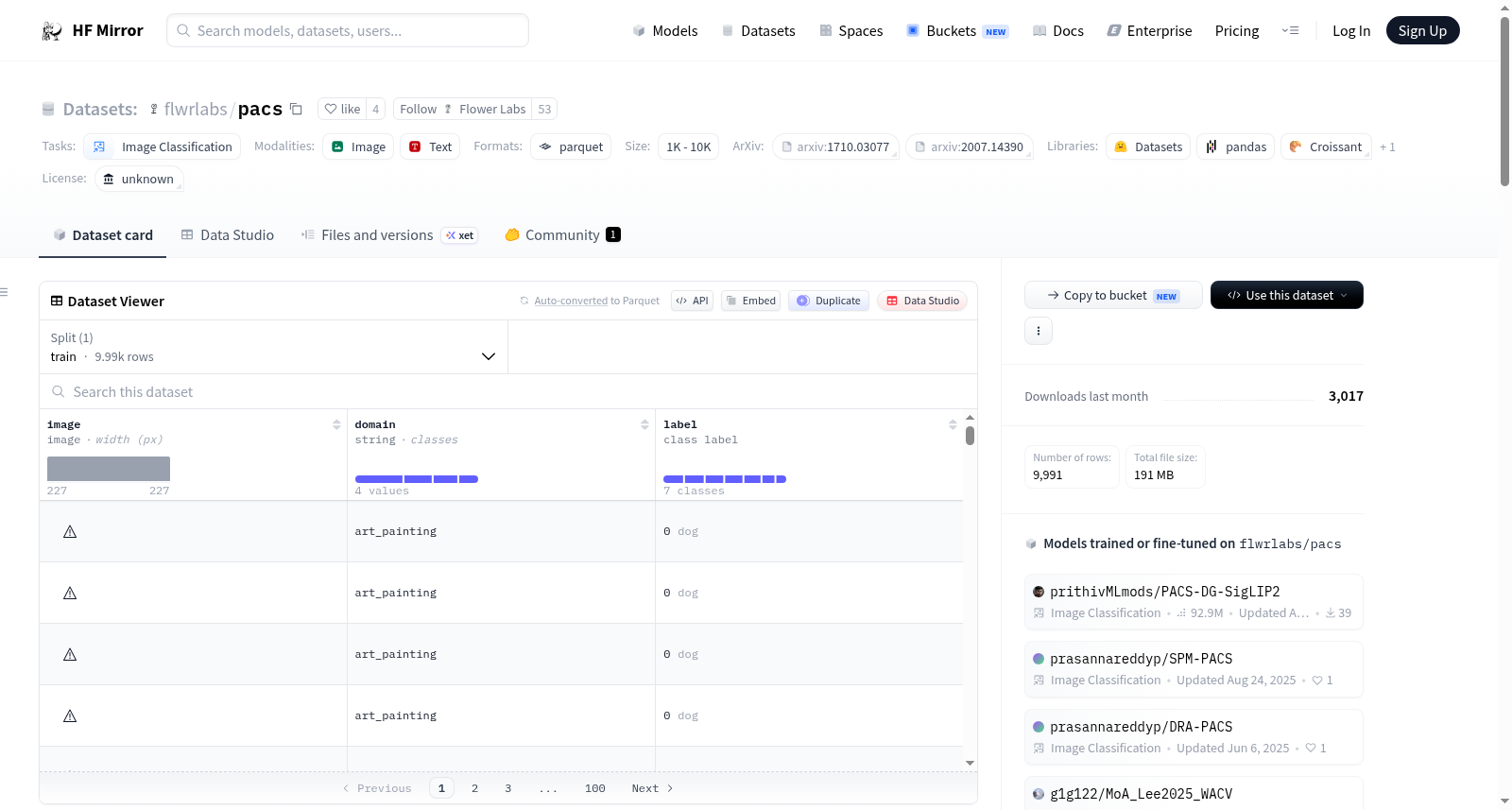This screenshot has height=810, width=1512.
Task: Click the flwrlabs organization link
Action: 196,109
